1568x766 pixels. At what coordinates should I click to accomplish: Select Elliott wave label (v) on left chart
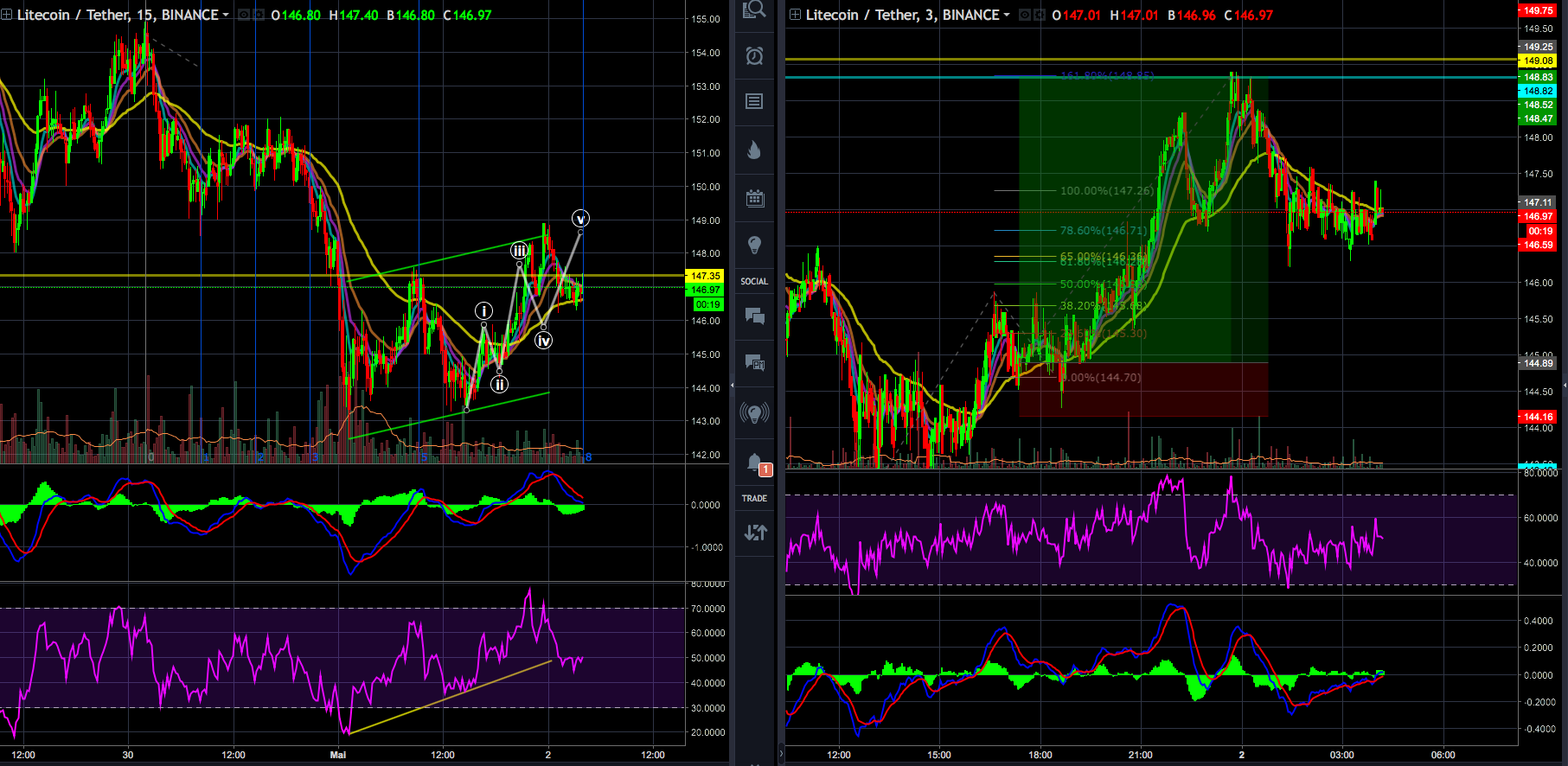[x=580, y=219]
